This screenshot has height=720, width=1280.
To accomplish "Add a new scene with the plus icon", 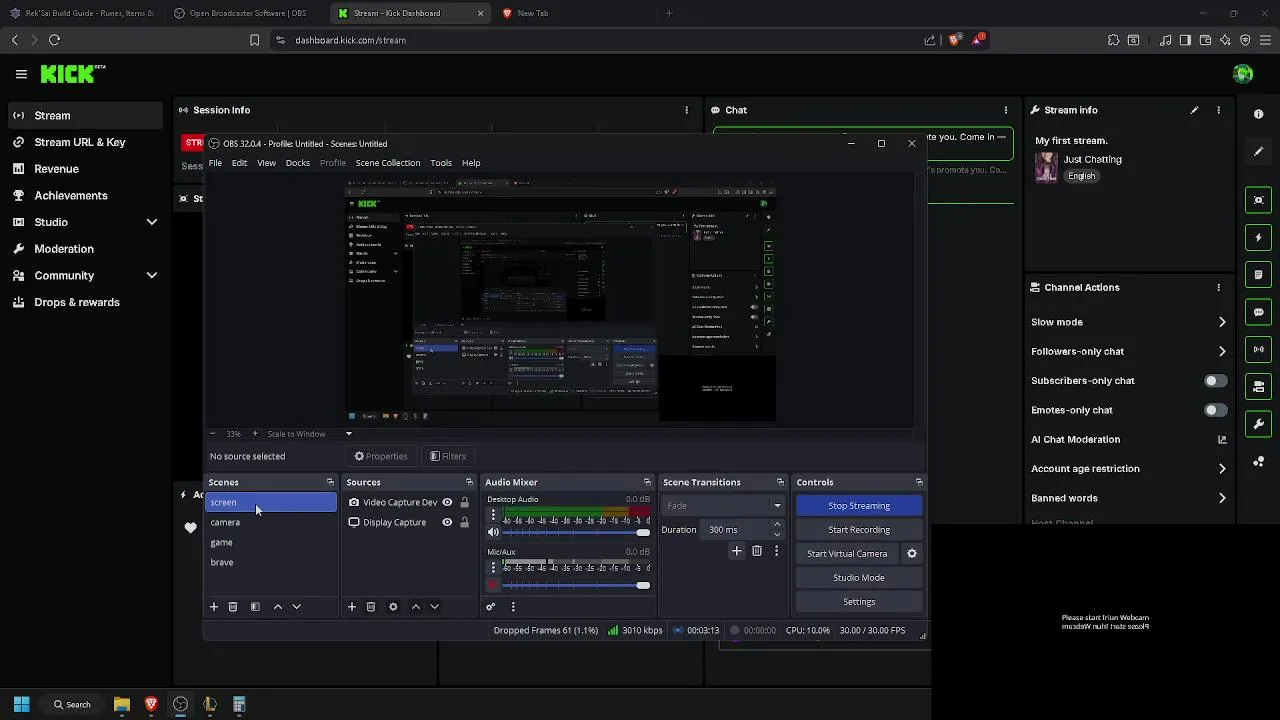I will (213, 607).
